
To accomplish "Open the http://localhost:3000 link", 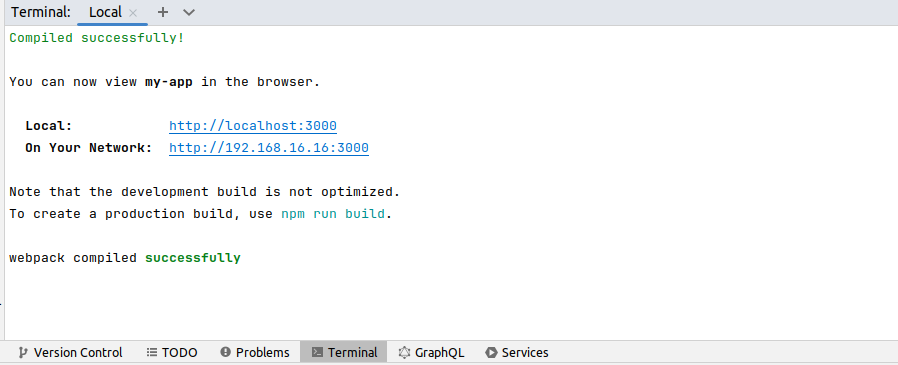I will click(253, 126).
